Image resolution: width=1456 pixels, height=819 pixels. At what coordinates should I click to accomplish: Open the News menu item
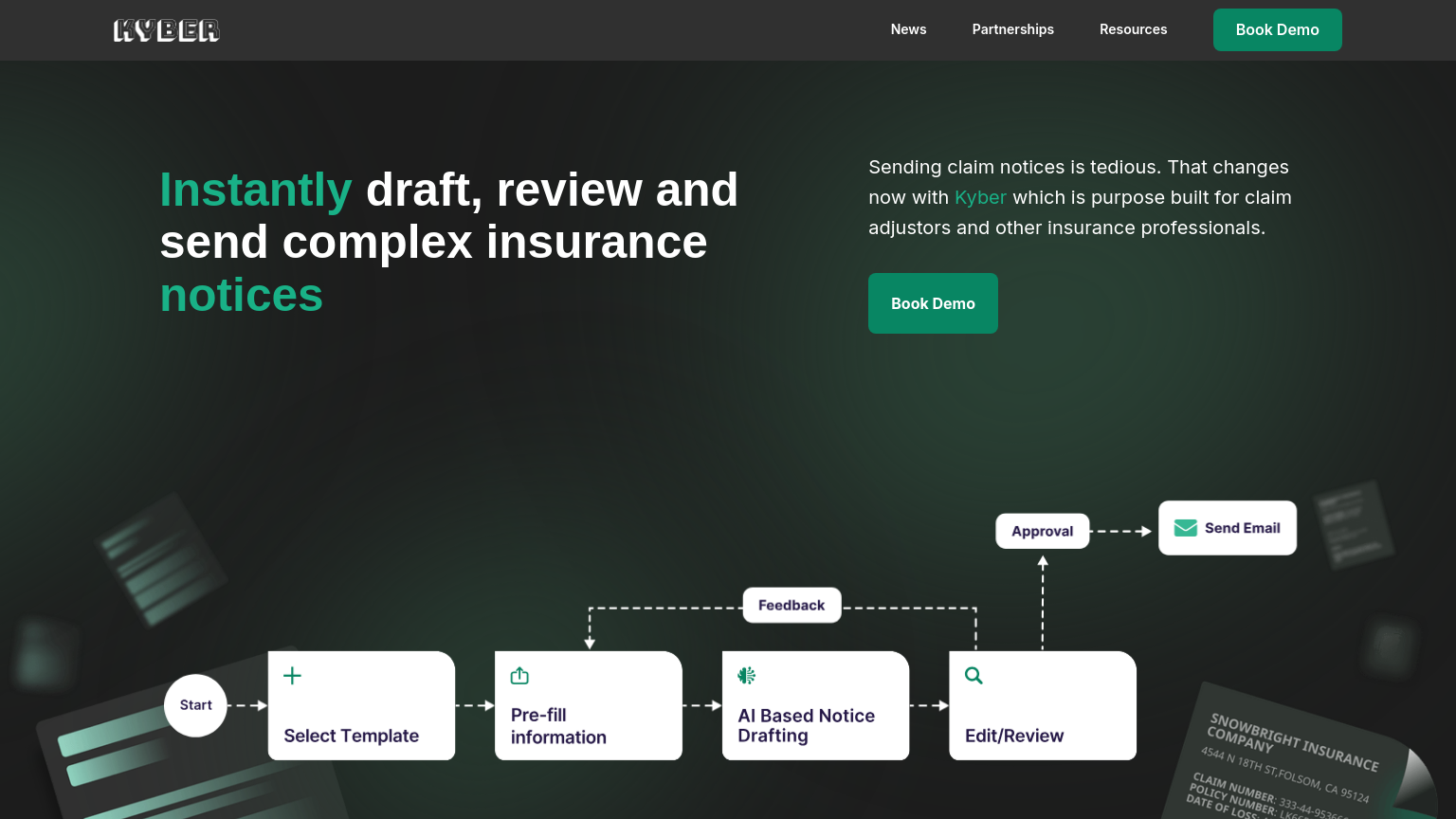908,29
